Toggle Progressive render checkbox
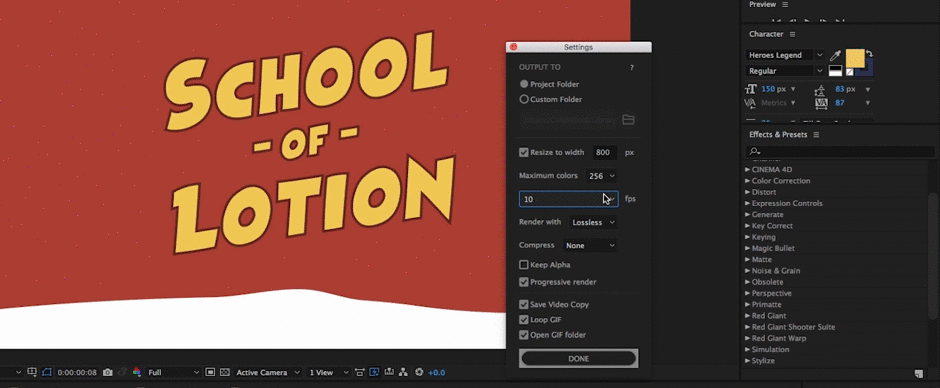This screenshot has width=940, height=388. [524, 282]
